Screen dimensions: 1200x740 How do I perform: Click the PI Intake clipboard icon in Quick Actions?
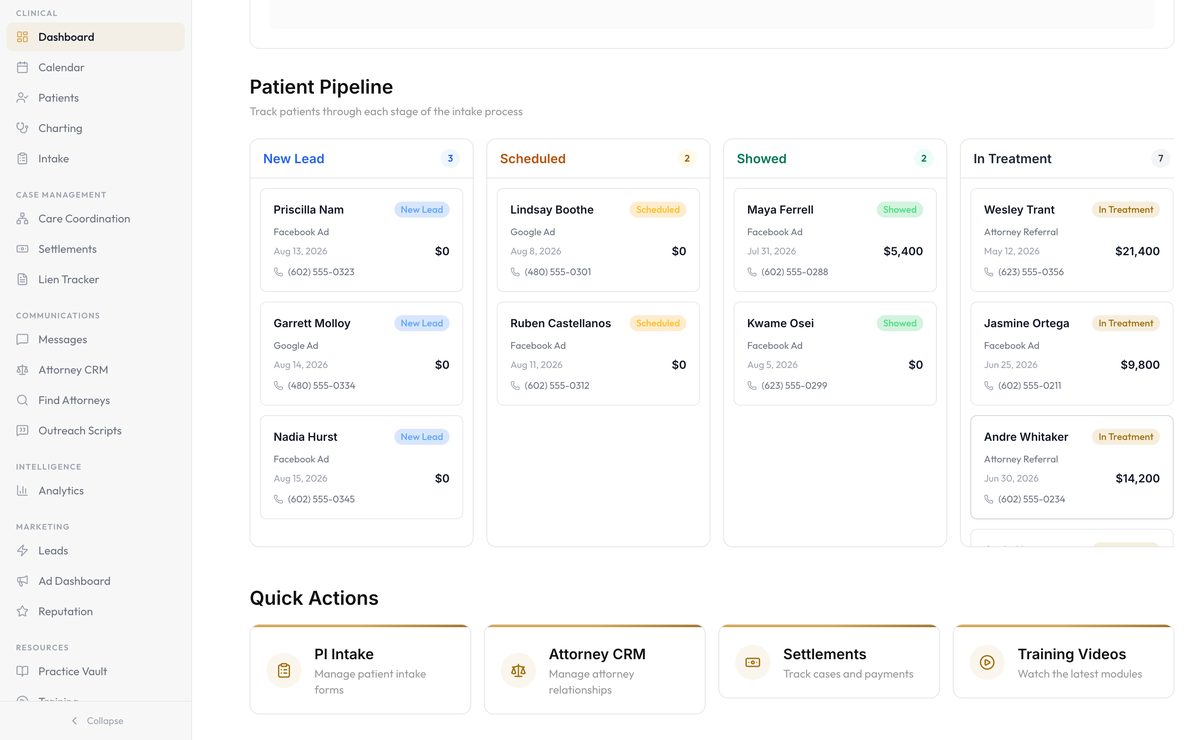[x=284, y=670]
